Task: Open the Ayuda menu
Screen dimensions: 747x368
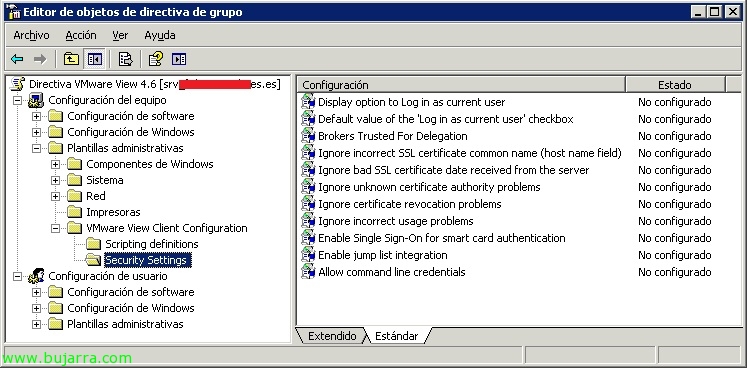Action: [x=160, y=35]
